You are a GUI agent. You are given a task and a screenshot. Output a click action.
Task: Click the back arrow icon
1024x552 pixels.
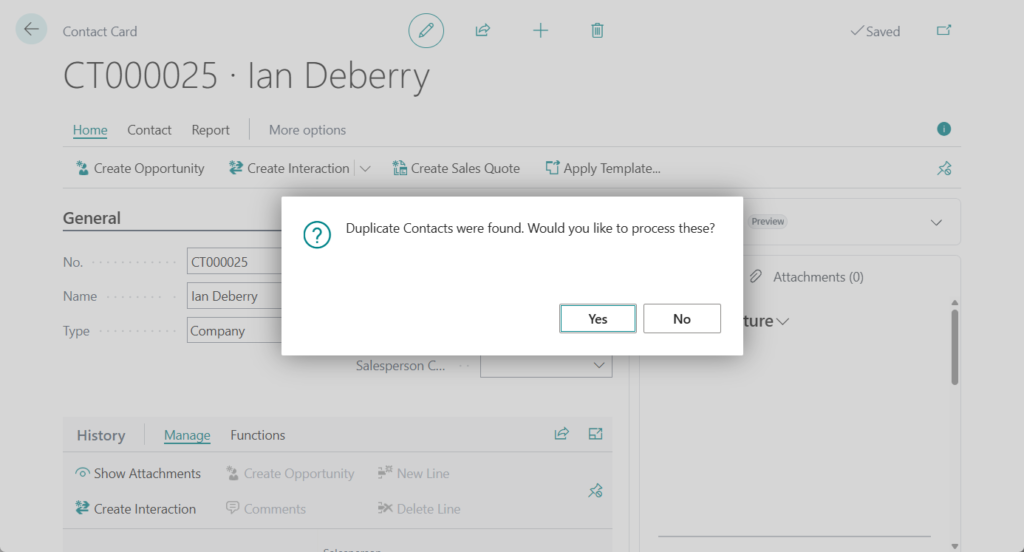31,30
